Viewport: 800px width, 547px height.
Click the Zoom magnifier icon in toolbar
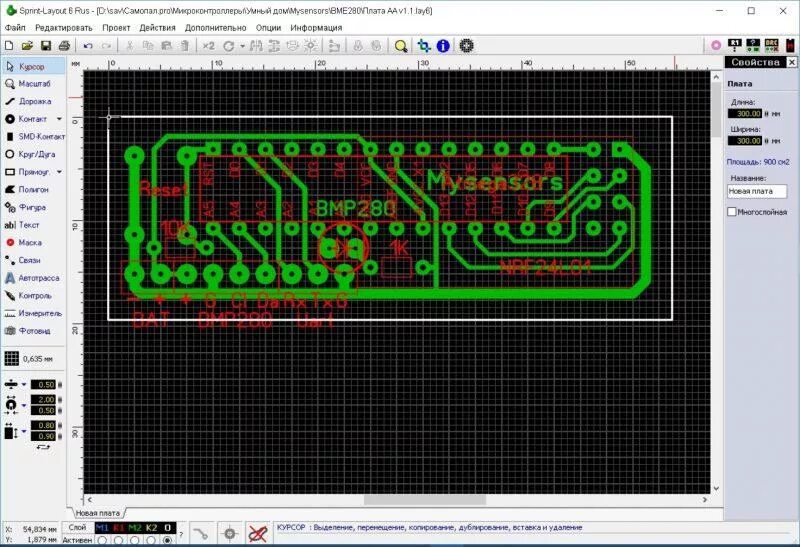pos(401,46)
